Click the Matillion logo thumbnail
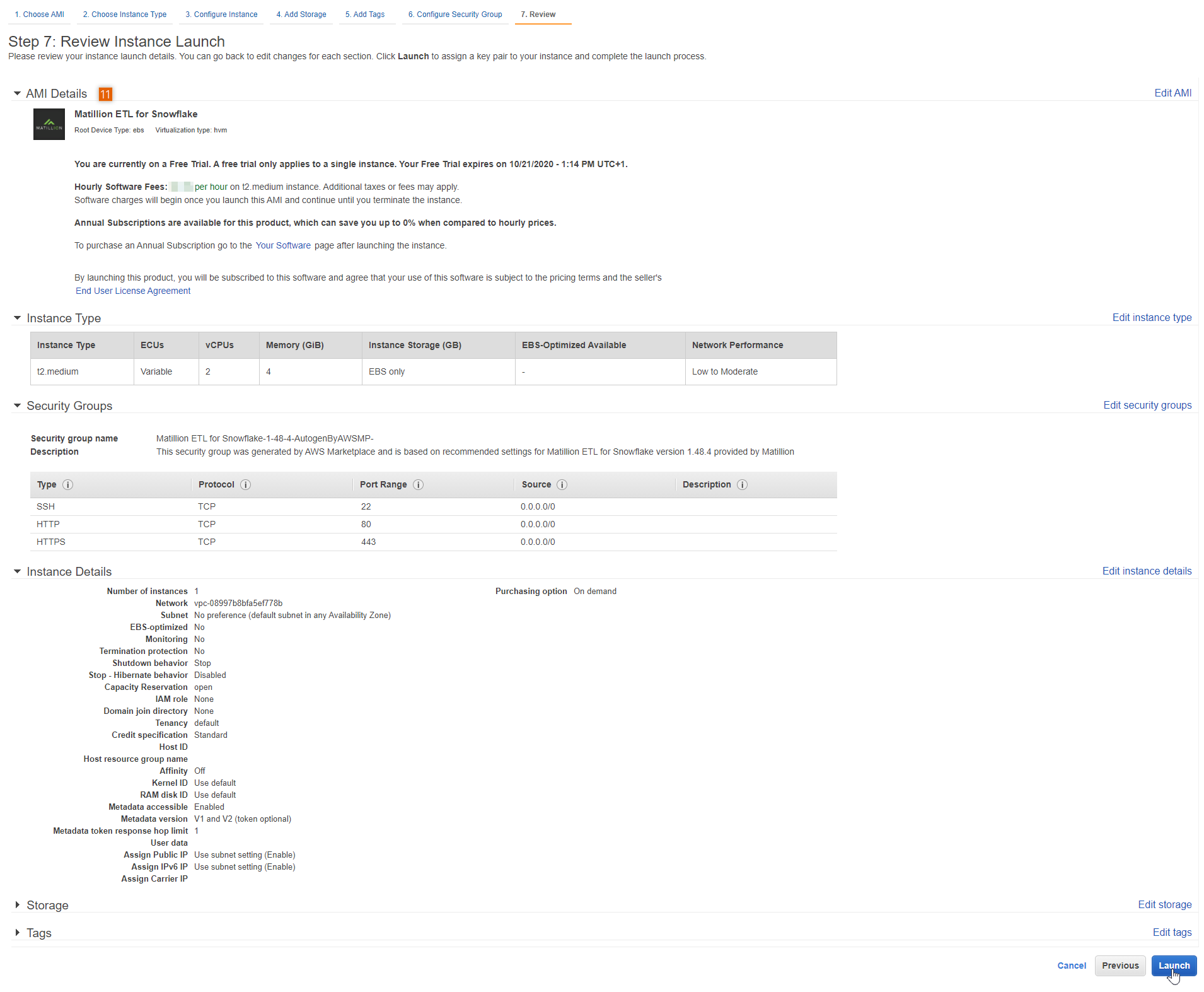 click(x=49, y=124)
